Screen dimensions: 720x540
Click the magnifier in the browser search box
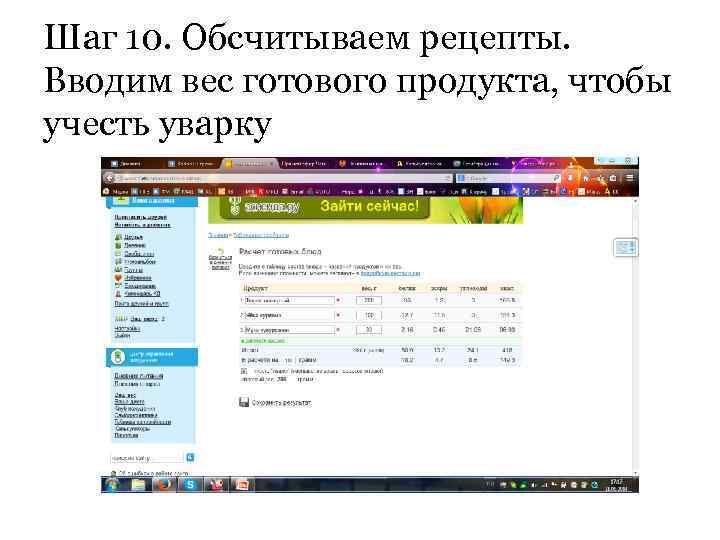pos(556,178)
